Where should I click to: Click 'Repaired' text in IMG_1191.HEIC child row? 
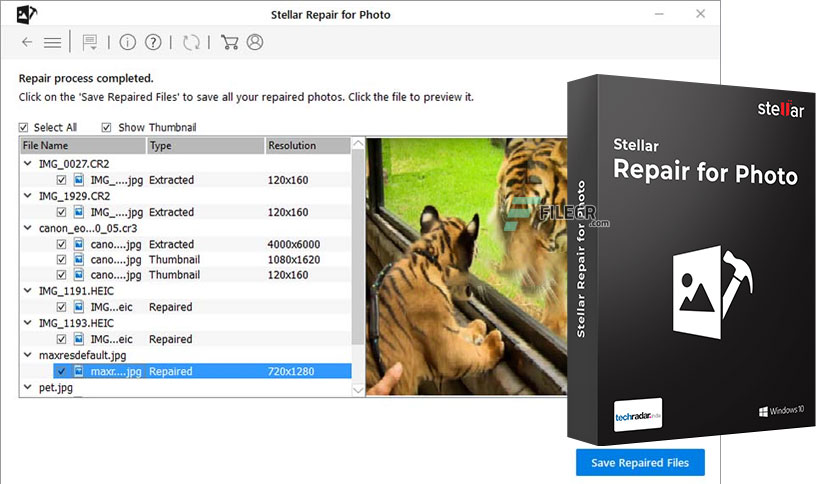pos(171,307)
